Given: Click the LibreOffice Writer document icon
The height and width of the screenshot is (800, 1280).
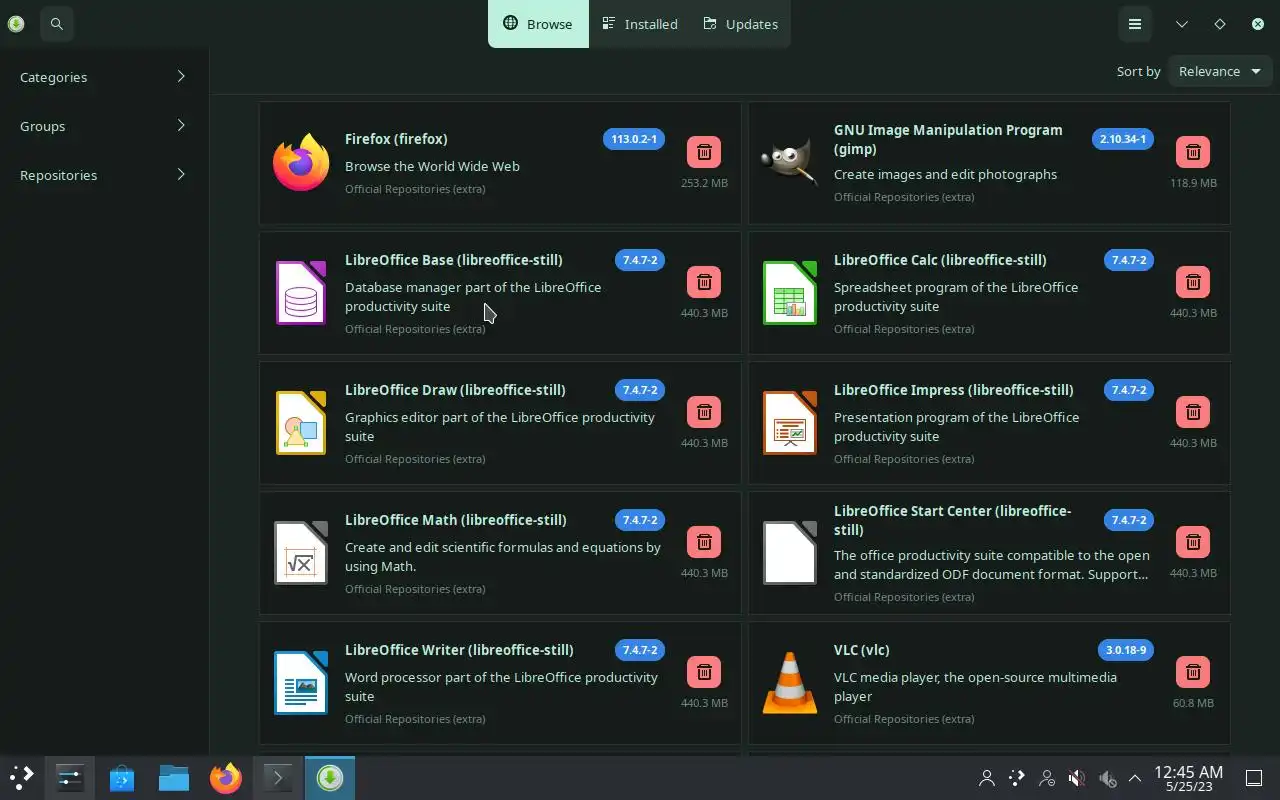Looking at the screenshot, I should [301, 683].
